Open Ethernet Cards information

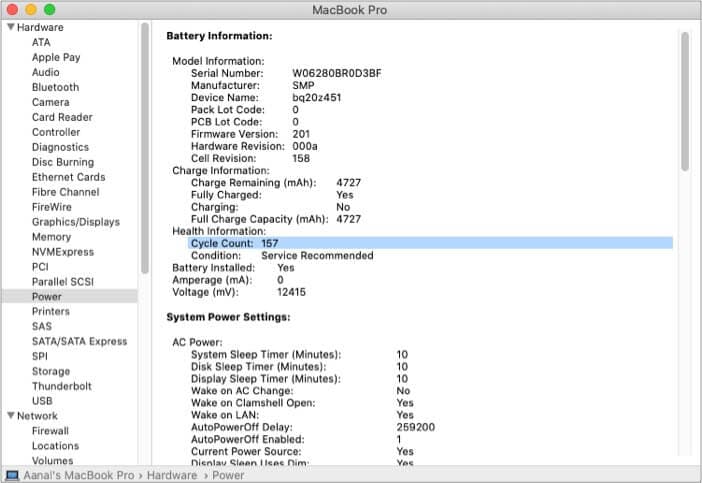click(x=68, y=177)
